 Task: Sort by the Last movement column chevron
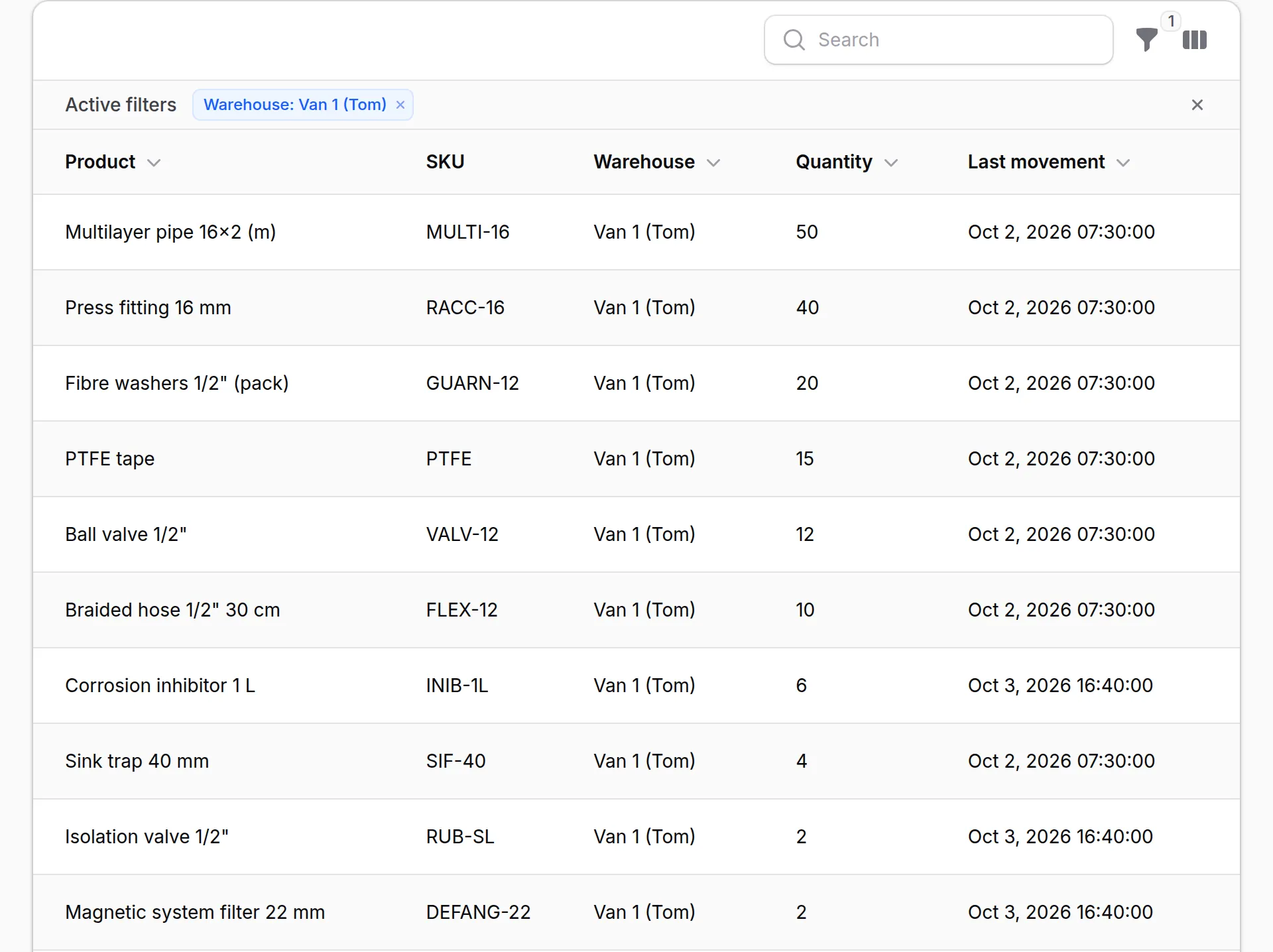point(1123,162)
